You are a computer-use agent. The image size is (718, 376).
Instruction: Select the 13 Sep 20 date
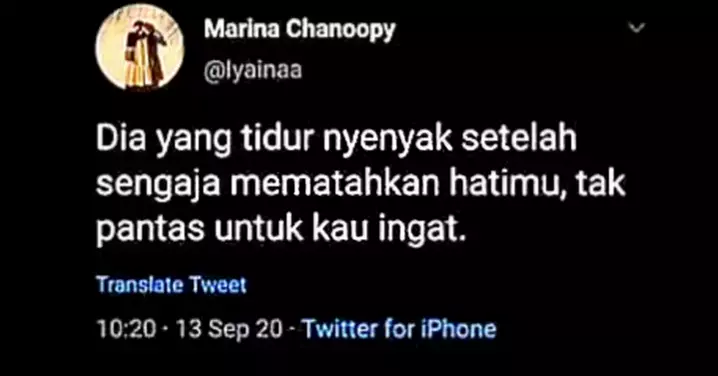click(x=229, y=329)
